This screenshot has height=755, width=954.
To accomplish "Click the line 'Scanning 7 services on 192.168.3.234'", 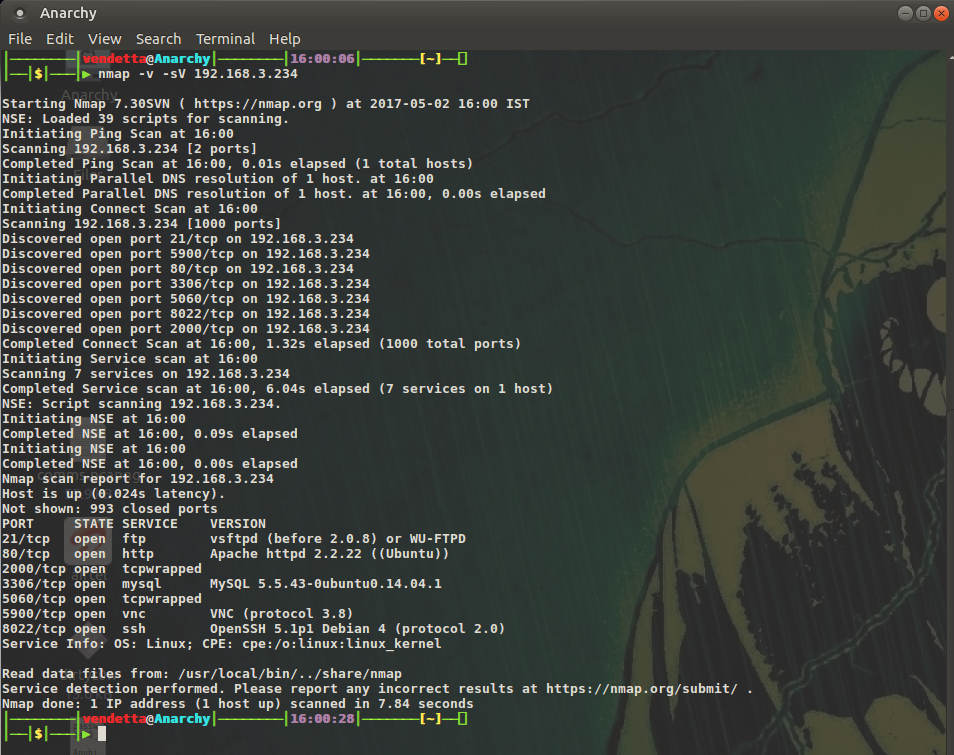I will tap(146, 374).
